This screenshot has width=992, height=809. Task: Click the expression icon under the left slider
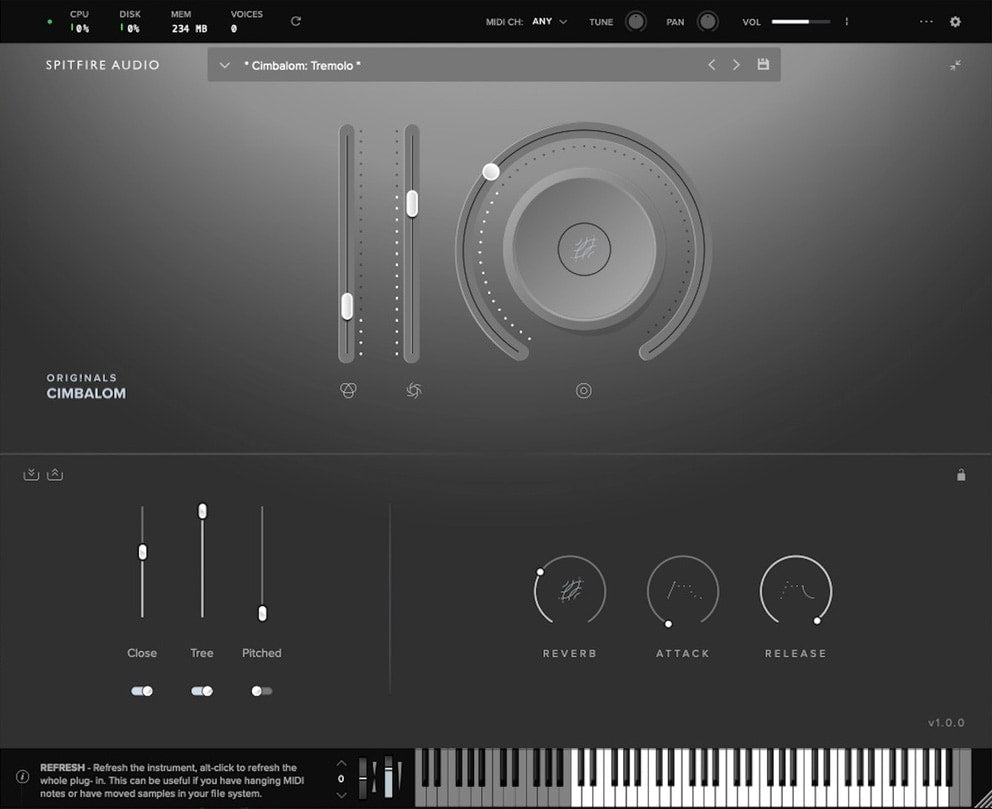pos(348,390)
